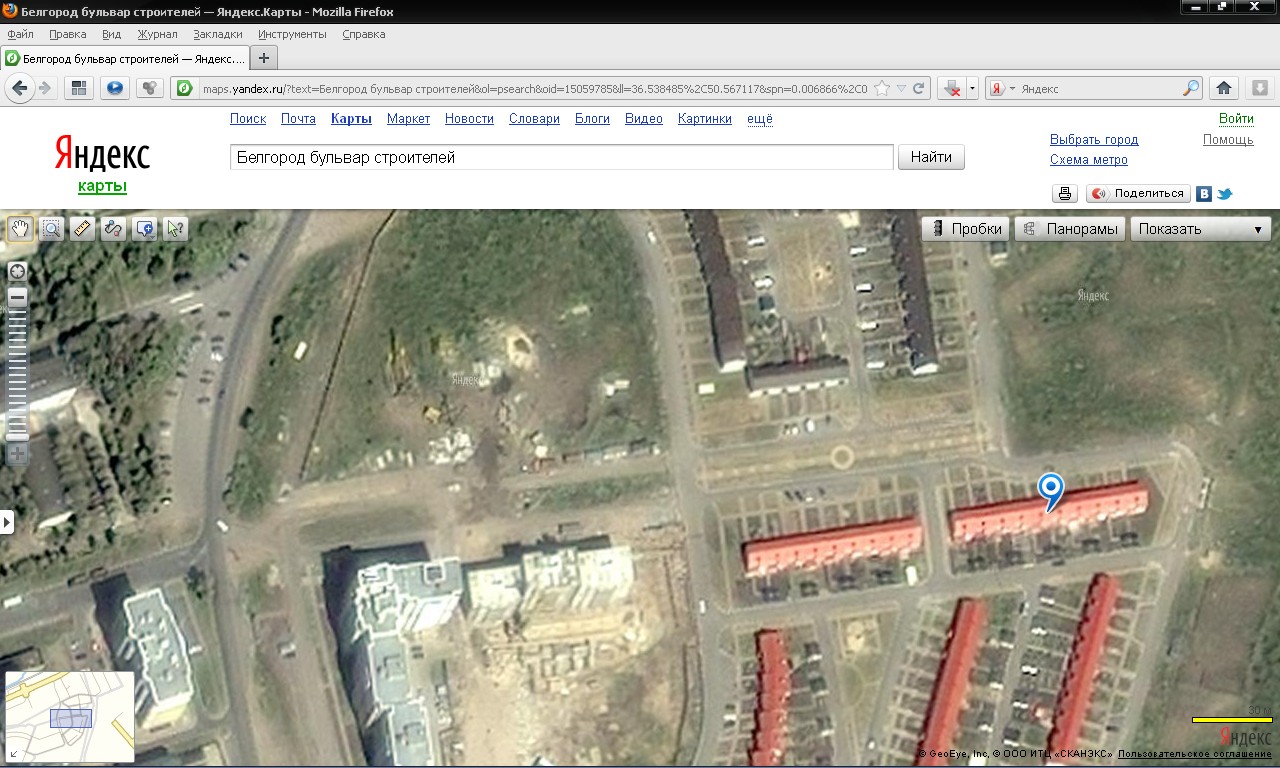This screenshot has width=1280, height=768.
Task: Open Firefox downloads arrow icon
Action: [x=1260, y=88]
